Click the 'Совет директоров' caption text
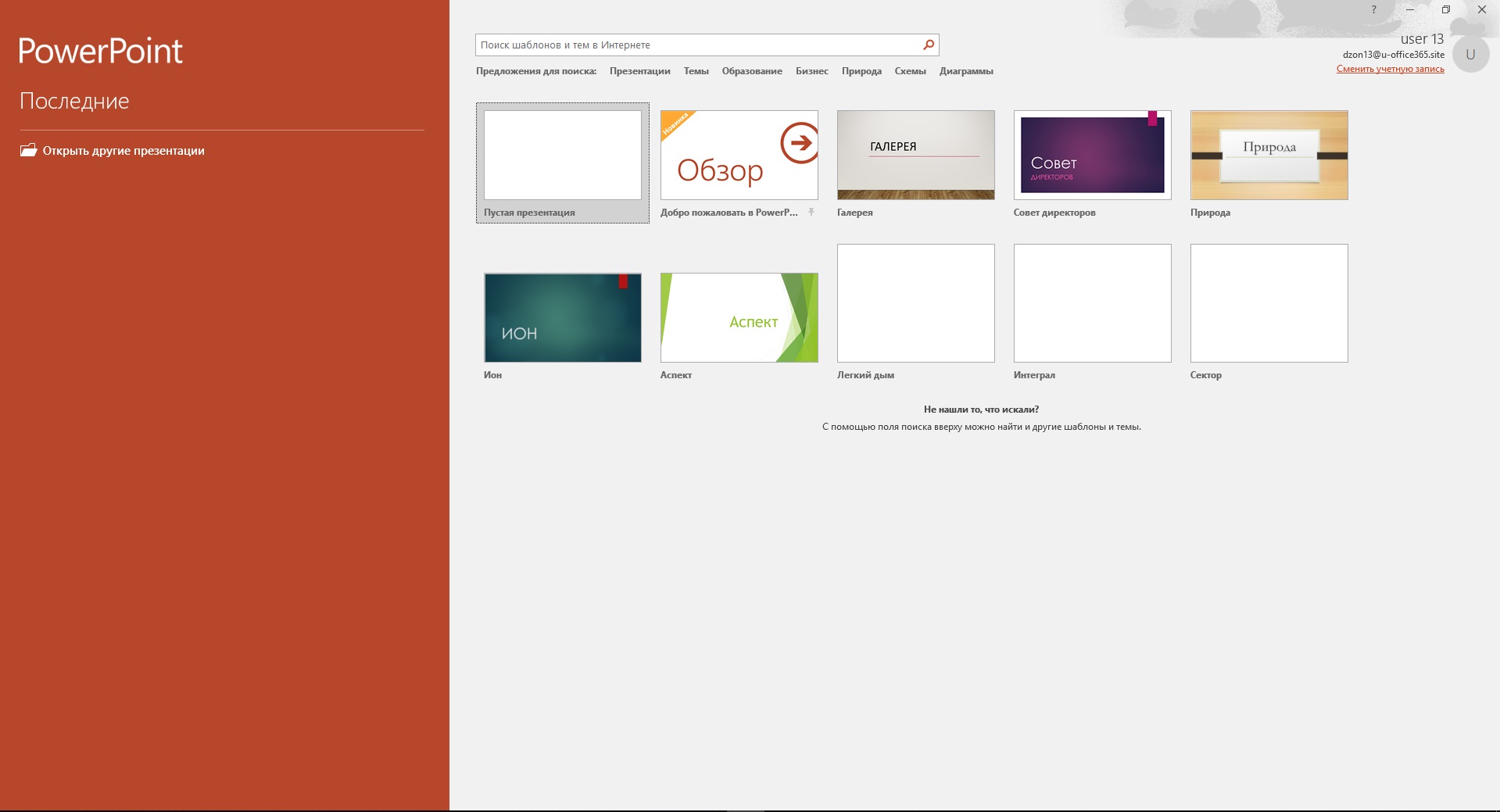Image resolution: width=1500 pixels, height=812 pixels. (x=1054, y=213)
